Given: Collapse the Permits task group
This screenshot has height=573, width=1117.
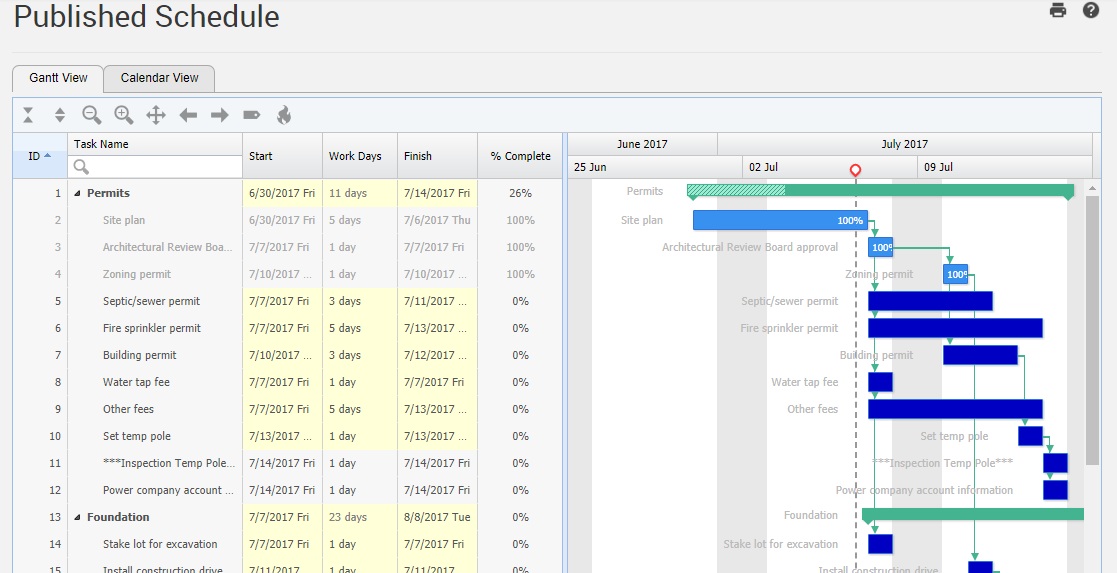Looking at the screenshot, I should (x=78, y=194).
